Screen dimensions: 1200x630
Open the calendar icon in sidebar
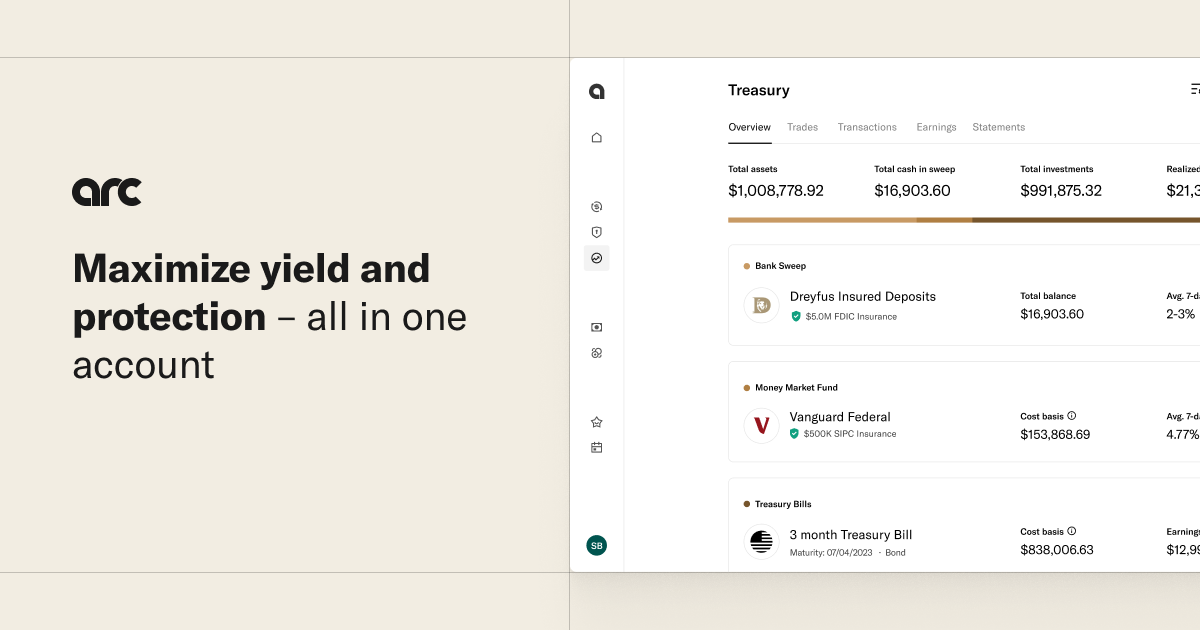pyautogui.click(x=597, y=447)
